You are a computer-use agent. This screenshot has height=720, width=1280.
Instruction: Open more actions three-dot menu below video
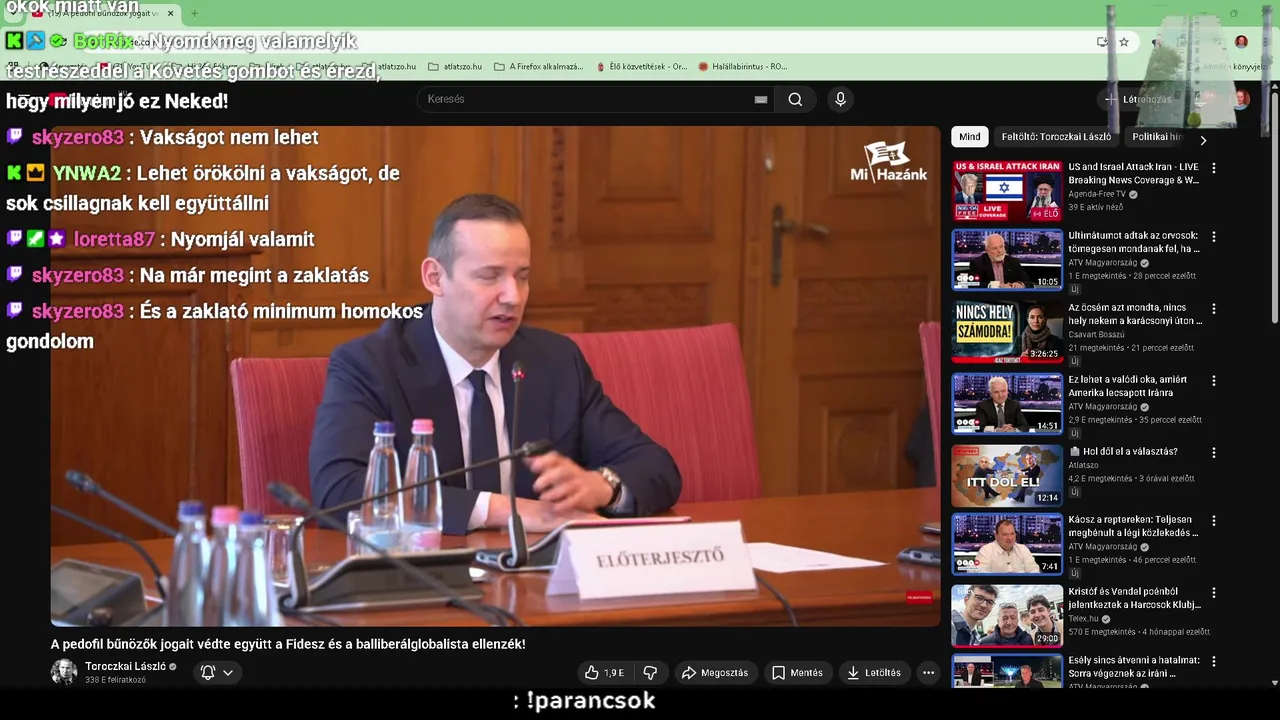tap(928, 673)
